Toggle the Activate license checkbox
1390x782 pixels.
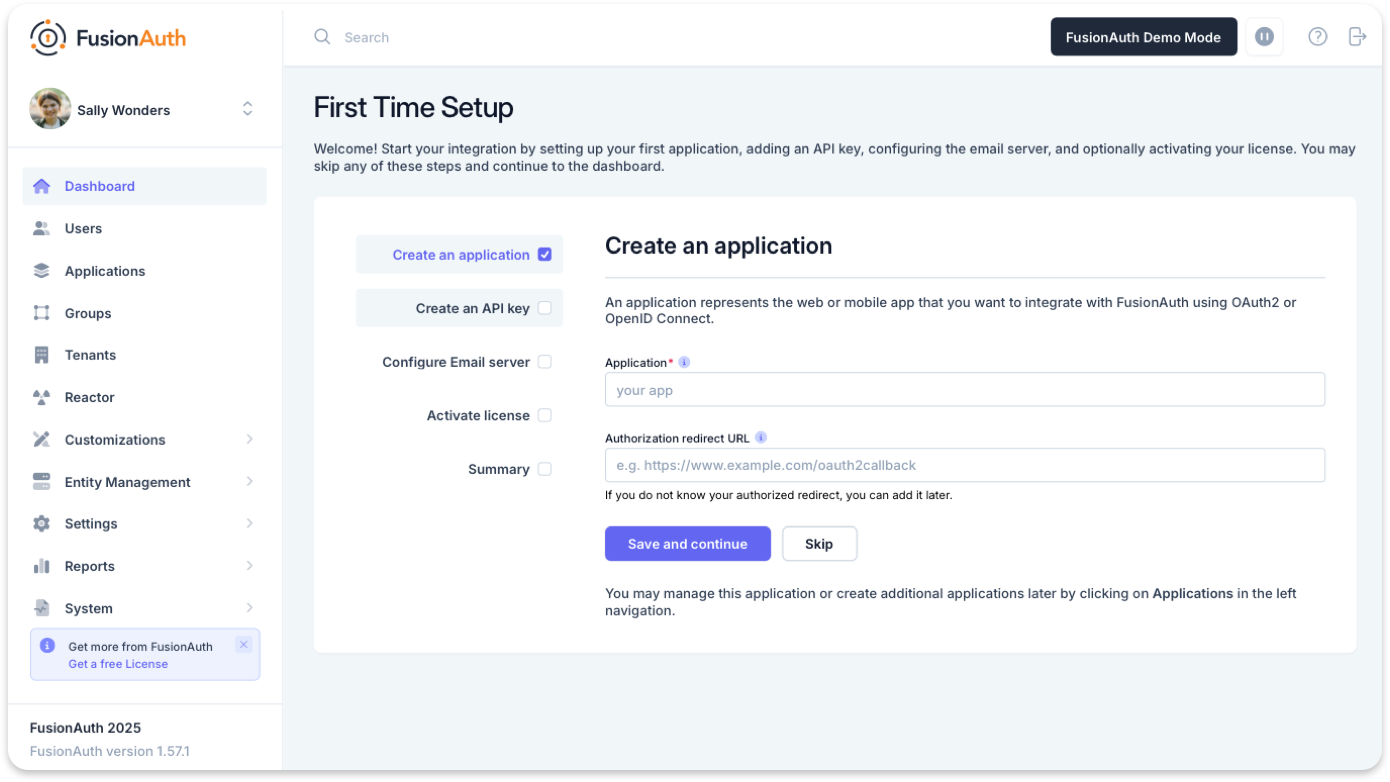pos(545,415)
